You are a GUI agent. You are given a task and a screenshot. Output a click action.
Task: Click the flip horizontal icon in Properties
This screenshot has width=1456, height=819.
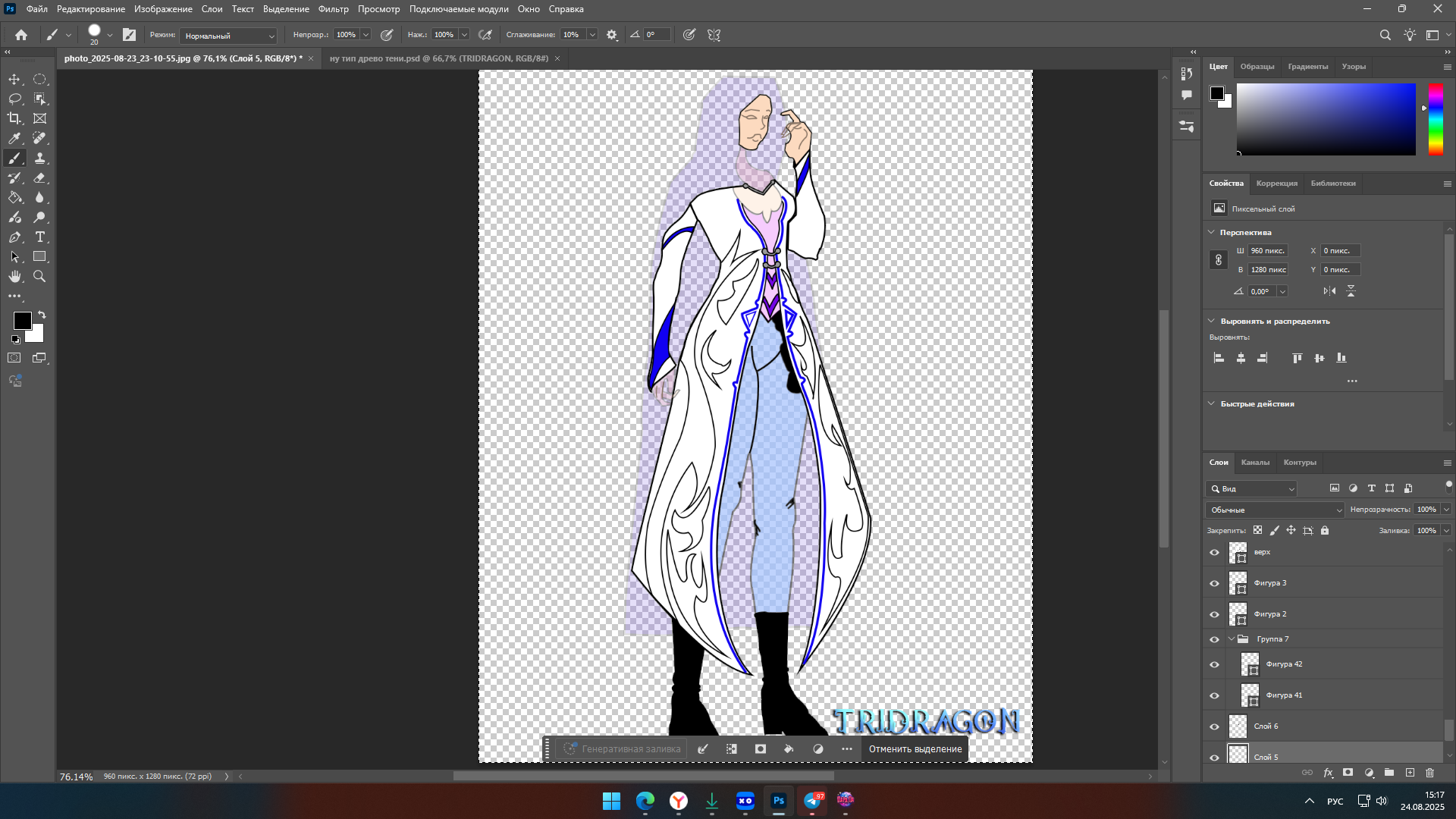1329,291
